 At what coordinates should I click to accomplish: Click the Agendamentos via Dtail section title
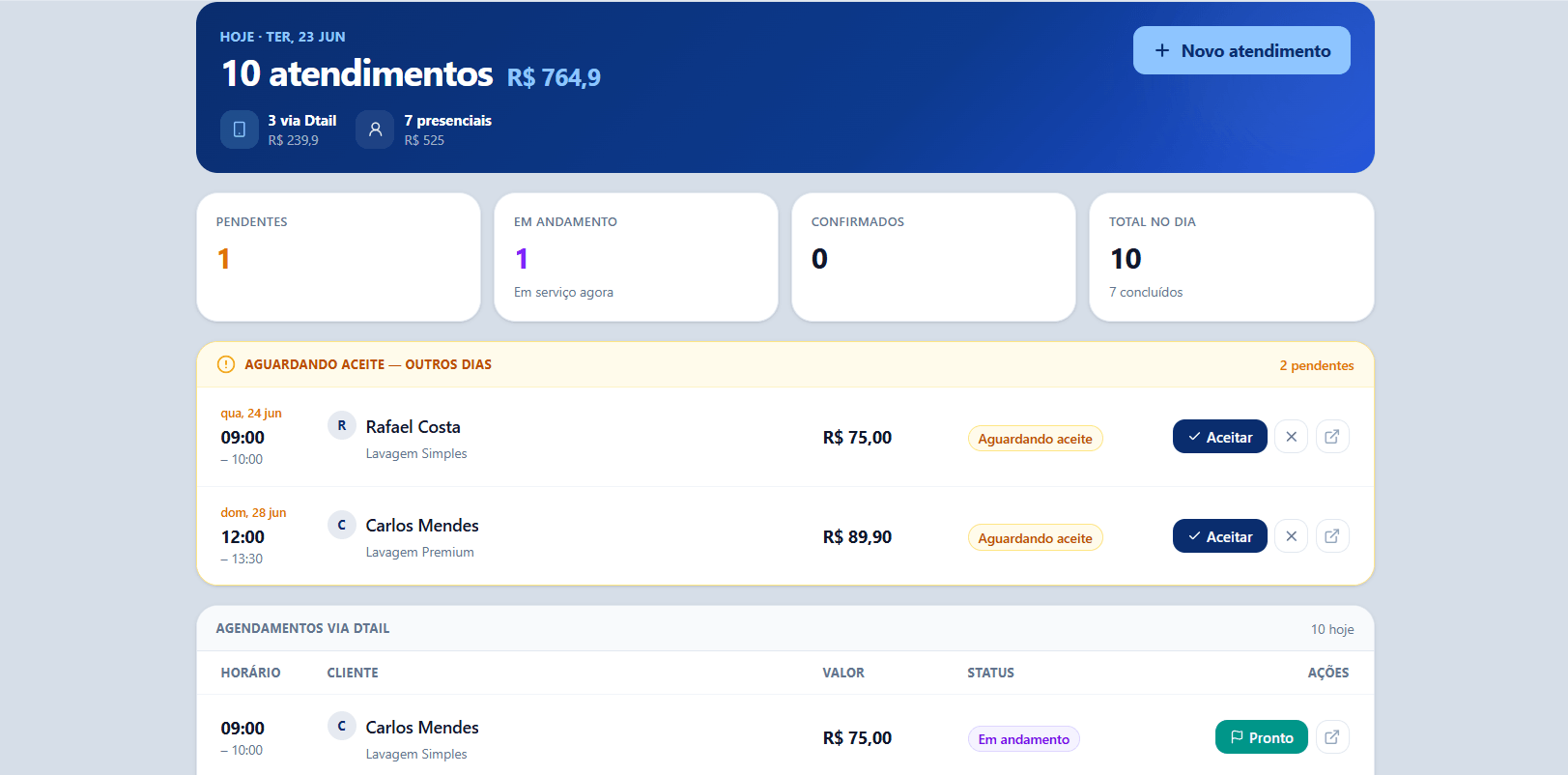click(302, 628)
